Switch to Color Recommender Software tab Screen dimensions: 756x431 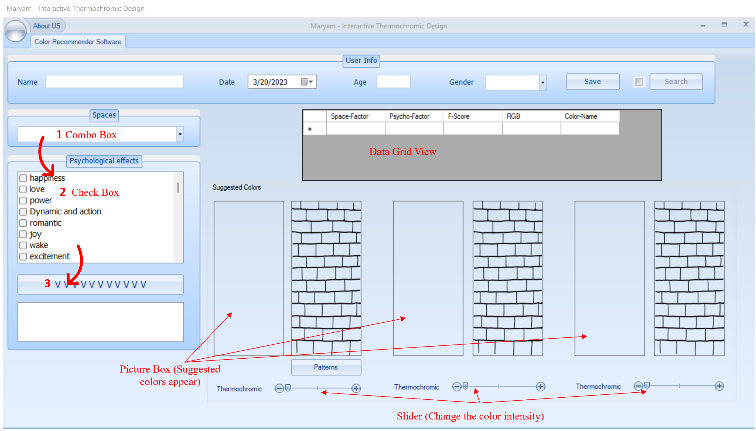(78, 41)
